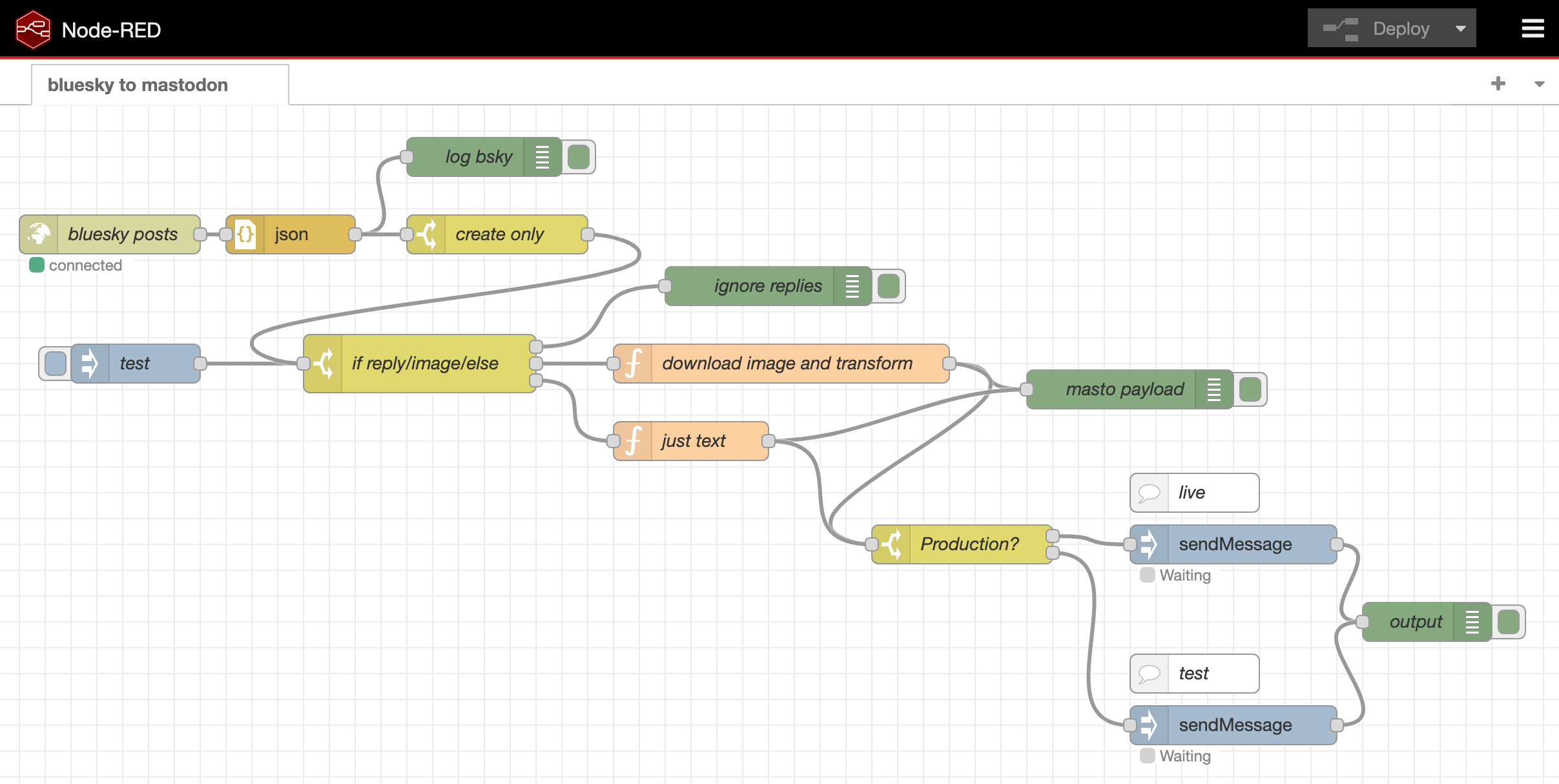Viewport: 1559px width, 784px height.
Task: Open the Deploy options dropdown arrow
Action: pyautogui.click(x=1461, y=28)
